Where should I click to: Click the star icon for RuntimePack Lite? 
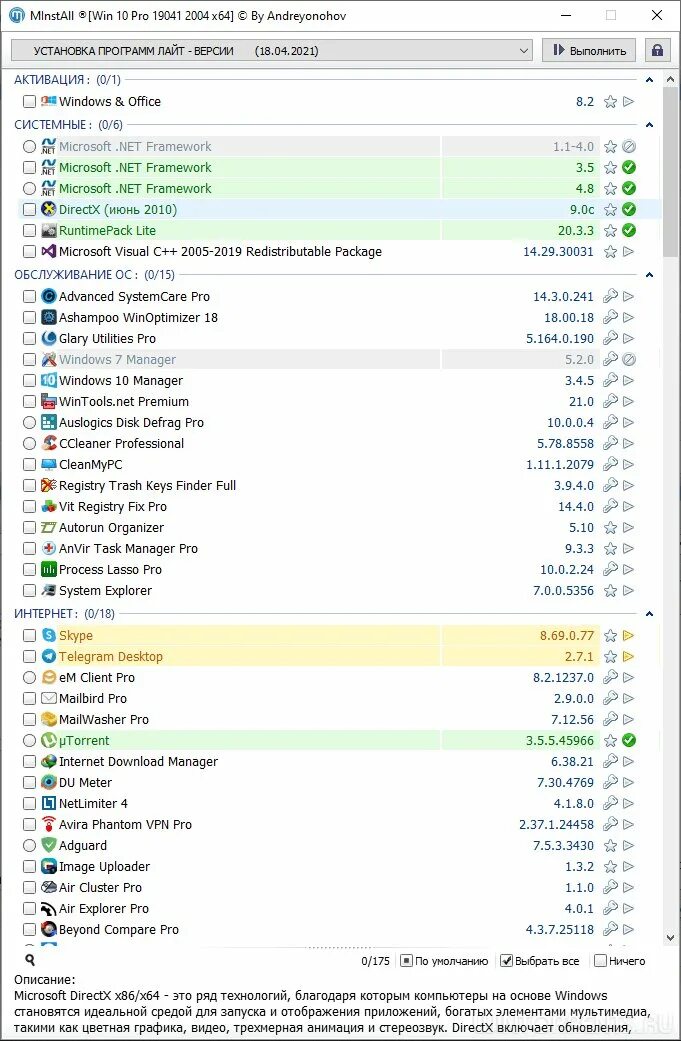610,230
